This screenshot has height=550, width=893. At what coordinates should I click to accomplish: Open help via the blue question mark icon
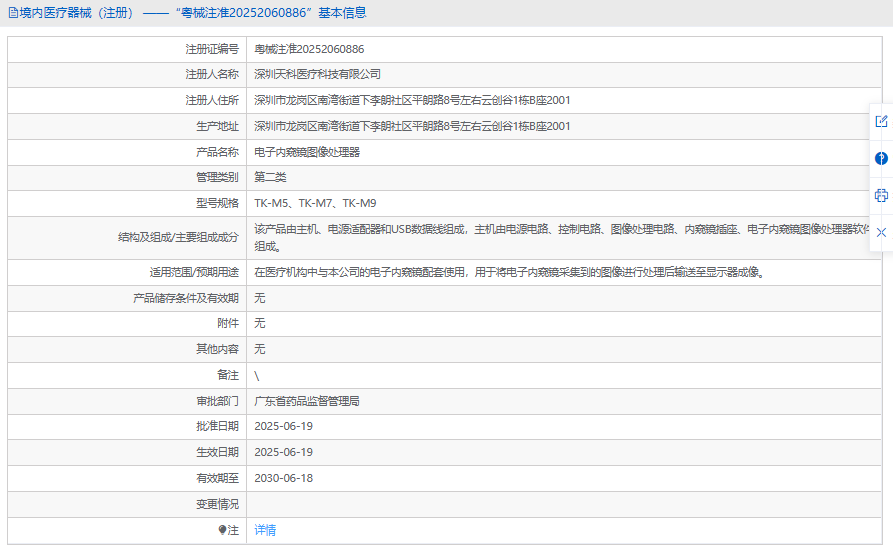881,158
